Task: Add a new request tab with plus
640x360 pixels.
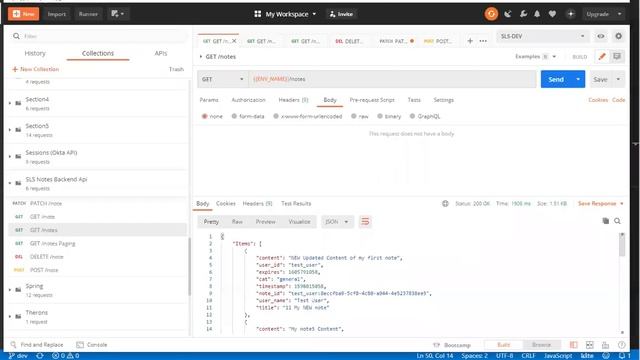Action: [x=470, y=41]
